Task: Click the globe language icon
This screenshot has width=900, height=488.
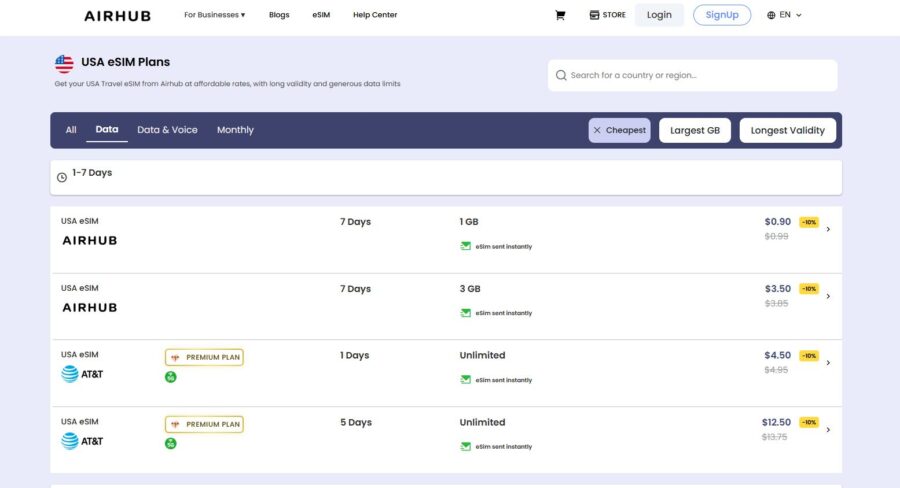Action: 771,15
